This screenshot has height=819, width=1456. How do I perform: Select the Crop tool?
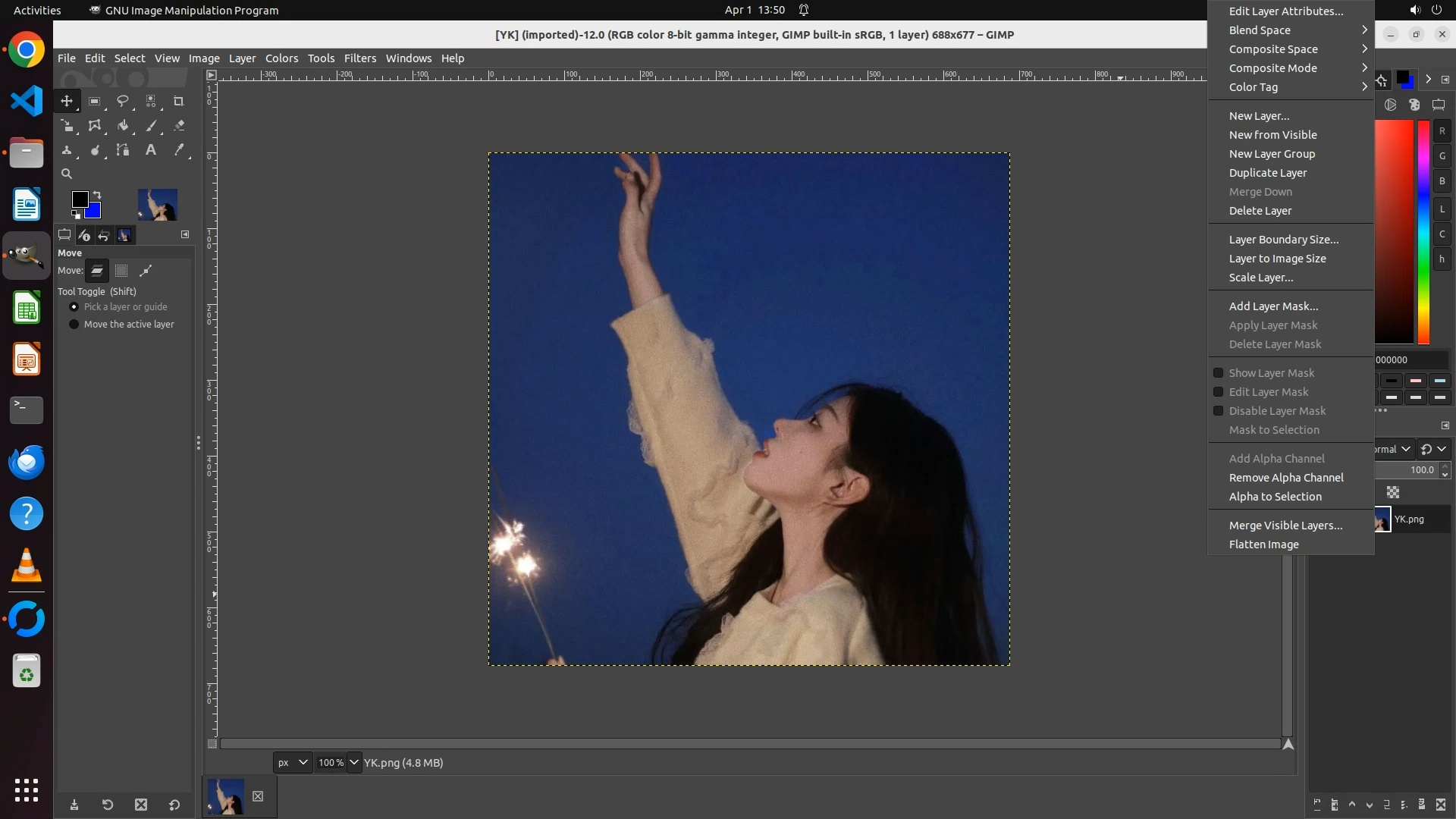[179, 101]
